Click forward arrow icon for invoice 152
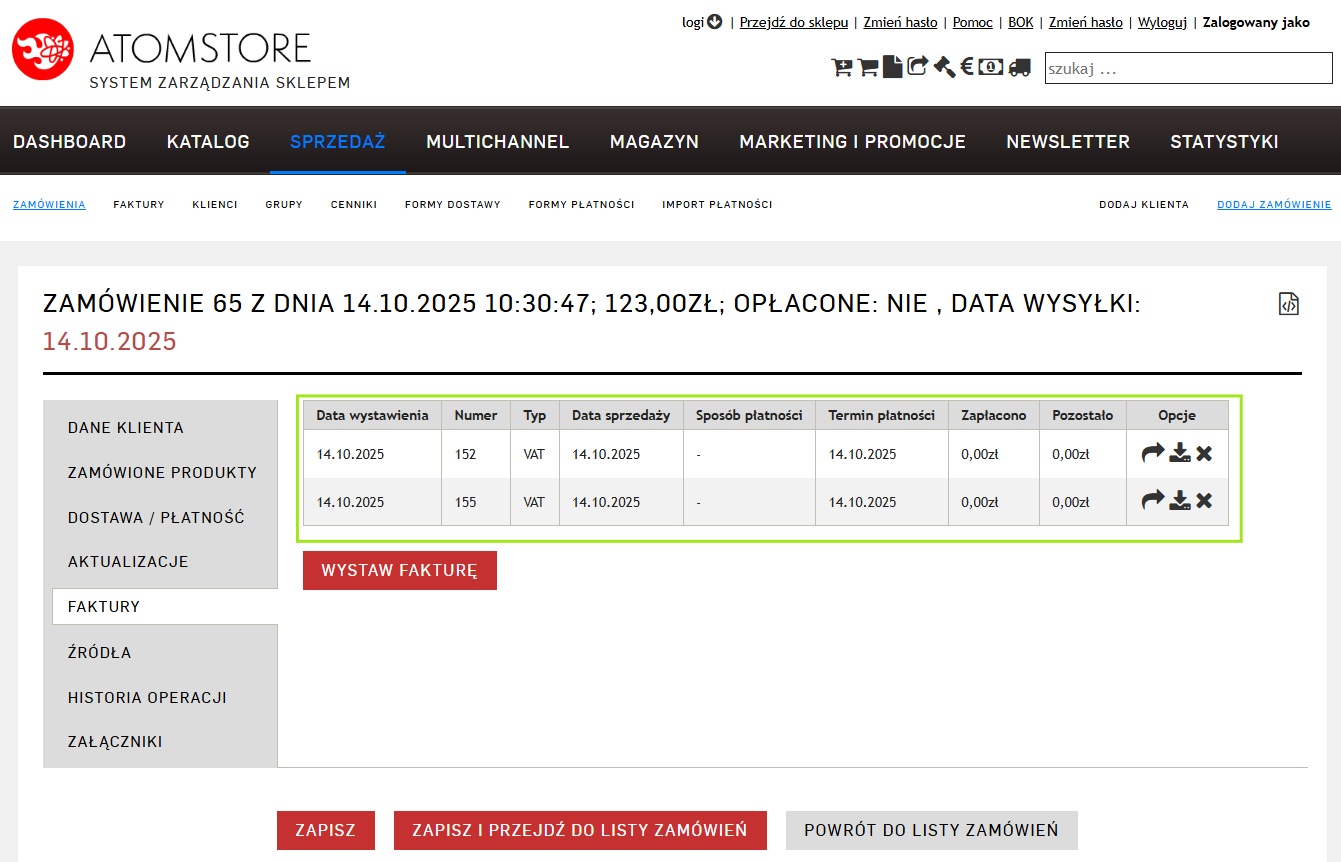The height and width of the screenshot is (862, 1341). pyautogui.click(x=1153, y=453)
